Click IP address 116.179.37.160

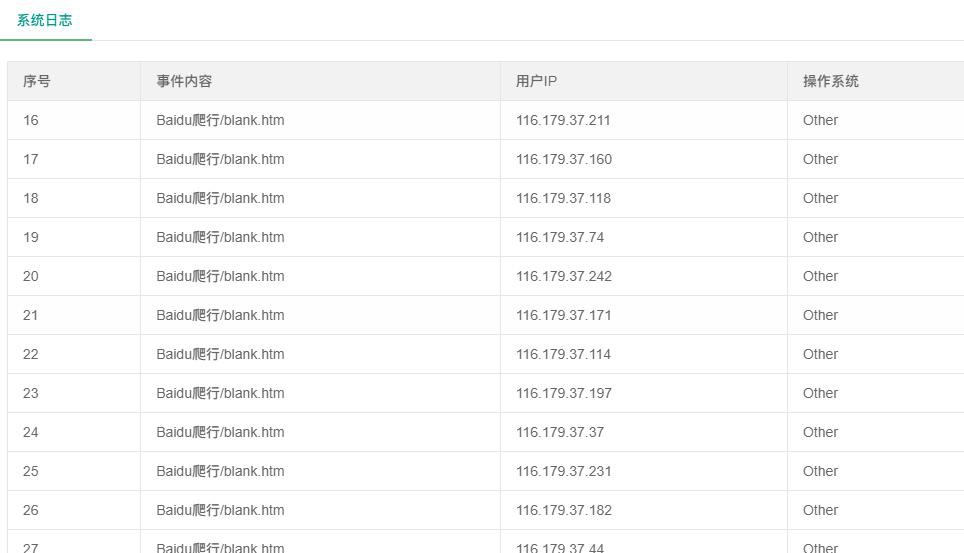tap(564, 159)
